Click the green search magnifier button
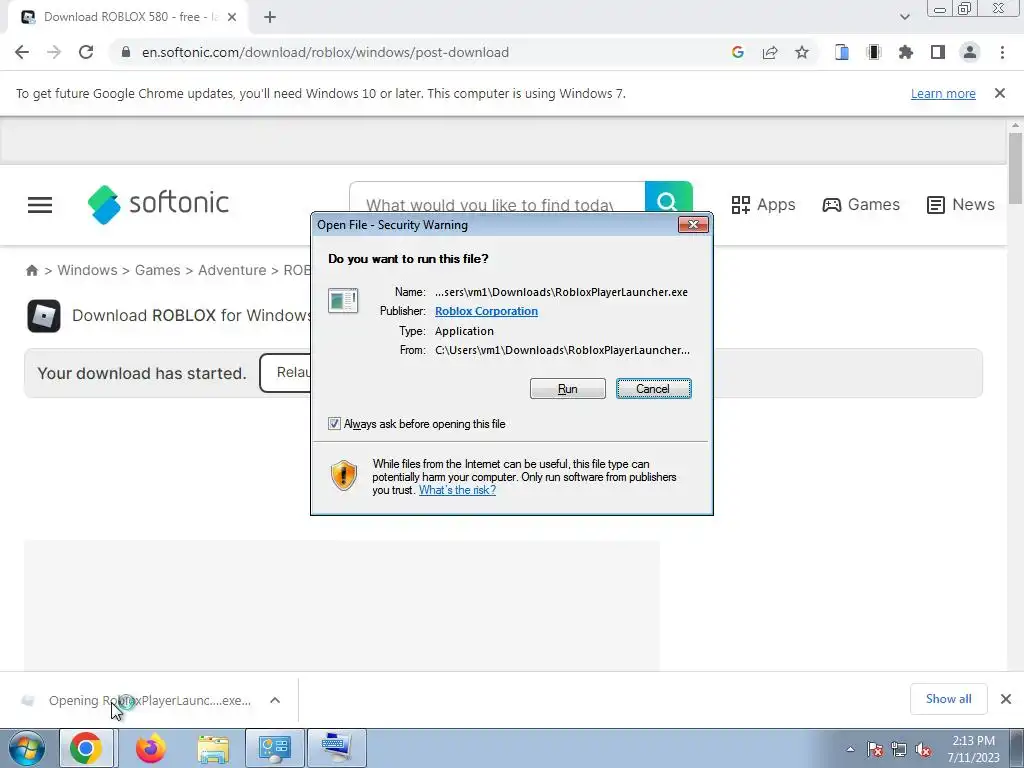The width and height of the screenshot is (1024, 768). coord(668,201)
